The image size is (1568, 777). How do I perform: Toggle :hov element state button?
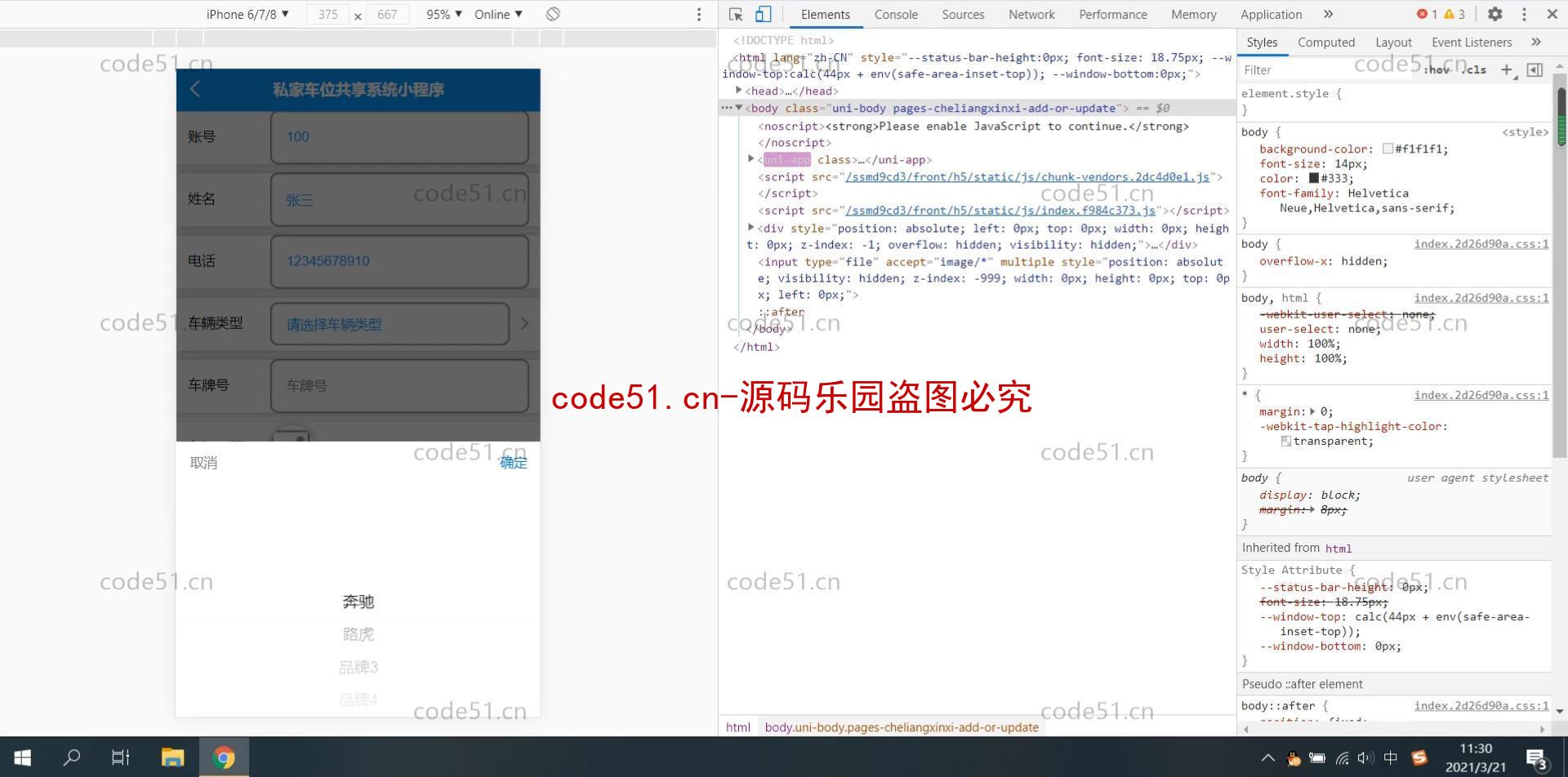coord(1437,70)
